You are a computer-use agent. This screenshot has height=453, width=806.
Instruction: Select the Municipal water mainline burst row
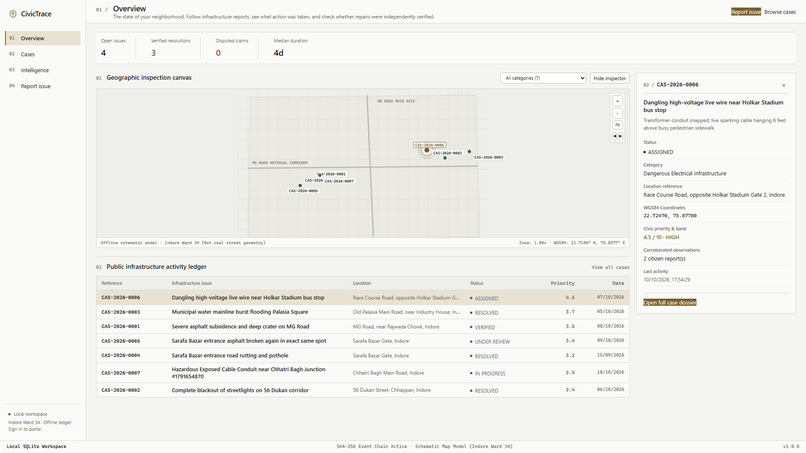click(362, 312)
